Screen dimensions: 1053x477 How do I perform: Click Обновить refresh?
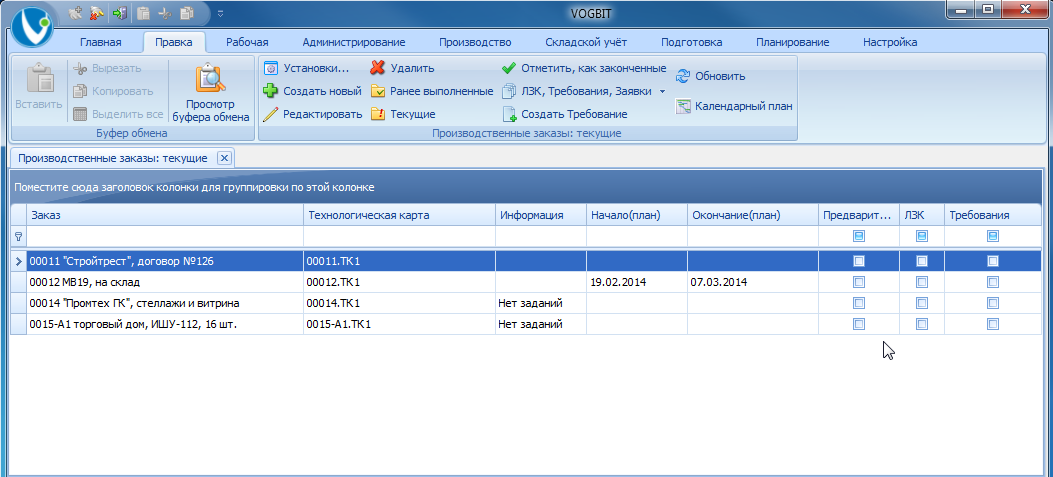coord(711,76)
